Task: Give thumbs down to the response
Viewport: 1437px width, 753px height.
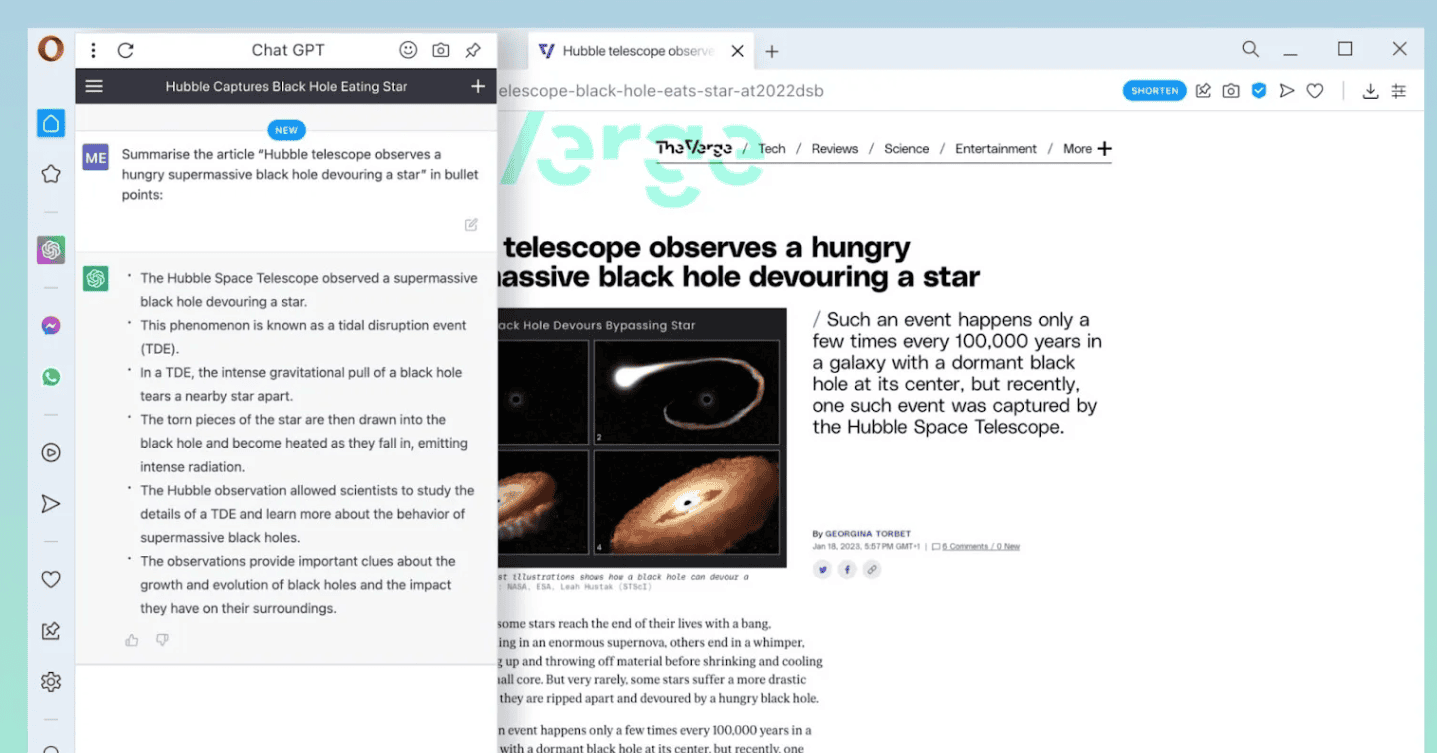Action: coord(162,640)
